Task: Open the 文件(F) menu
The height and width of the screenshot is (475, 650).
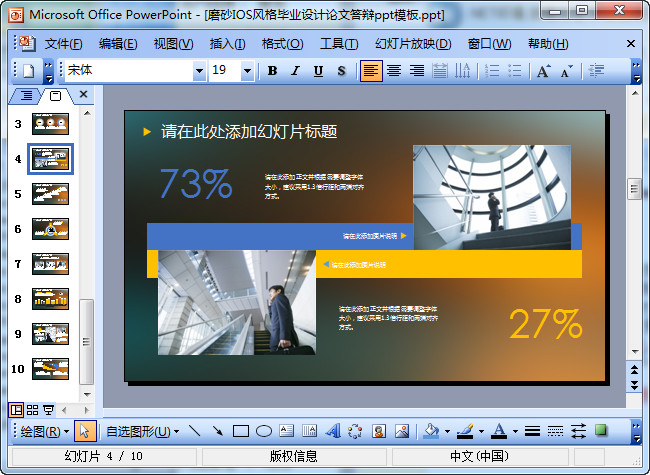Action: (x=63, y=44)
